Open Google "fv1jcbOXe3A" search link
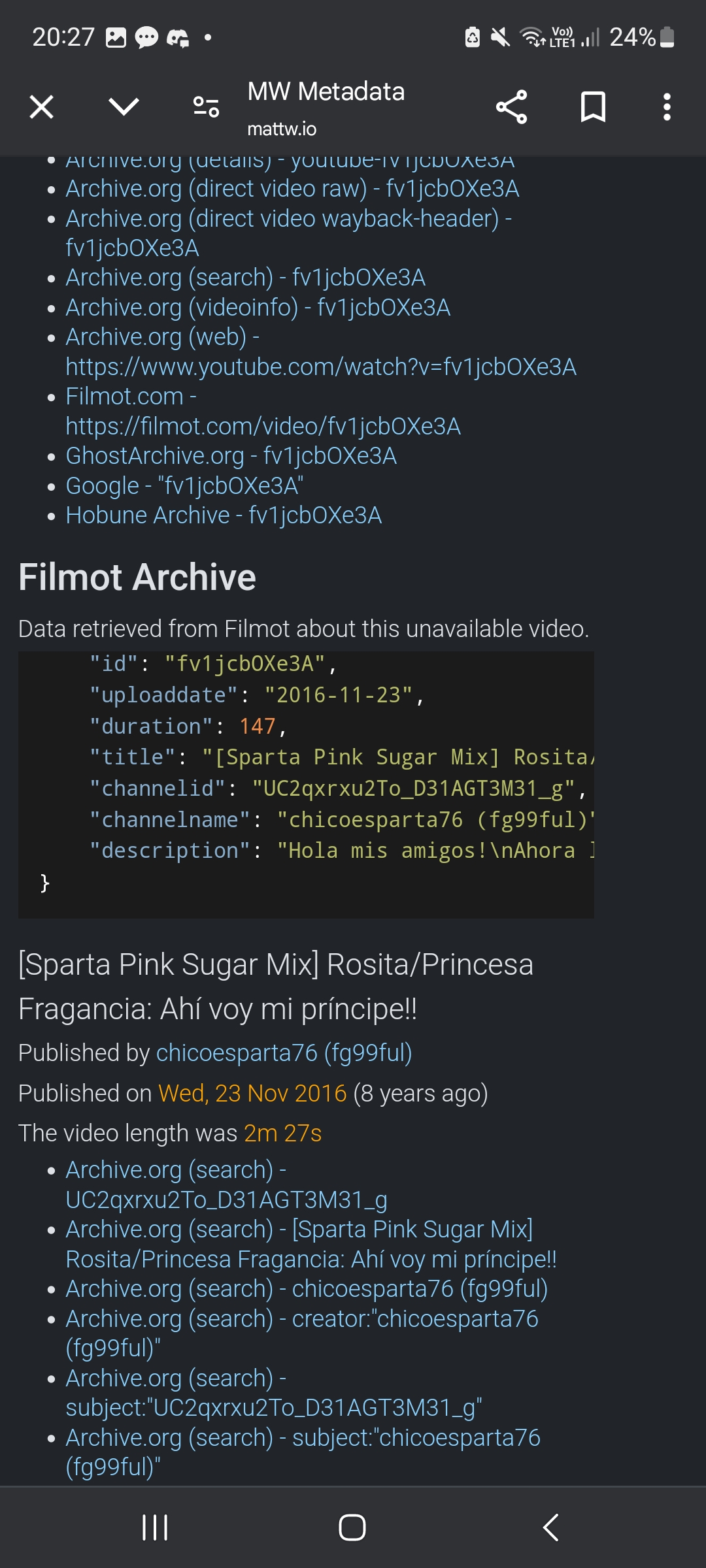The image size is (706, 1568). coord(184,486)
